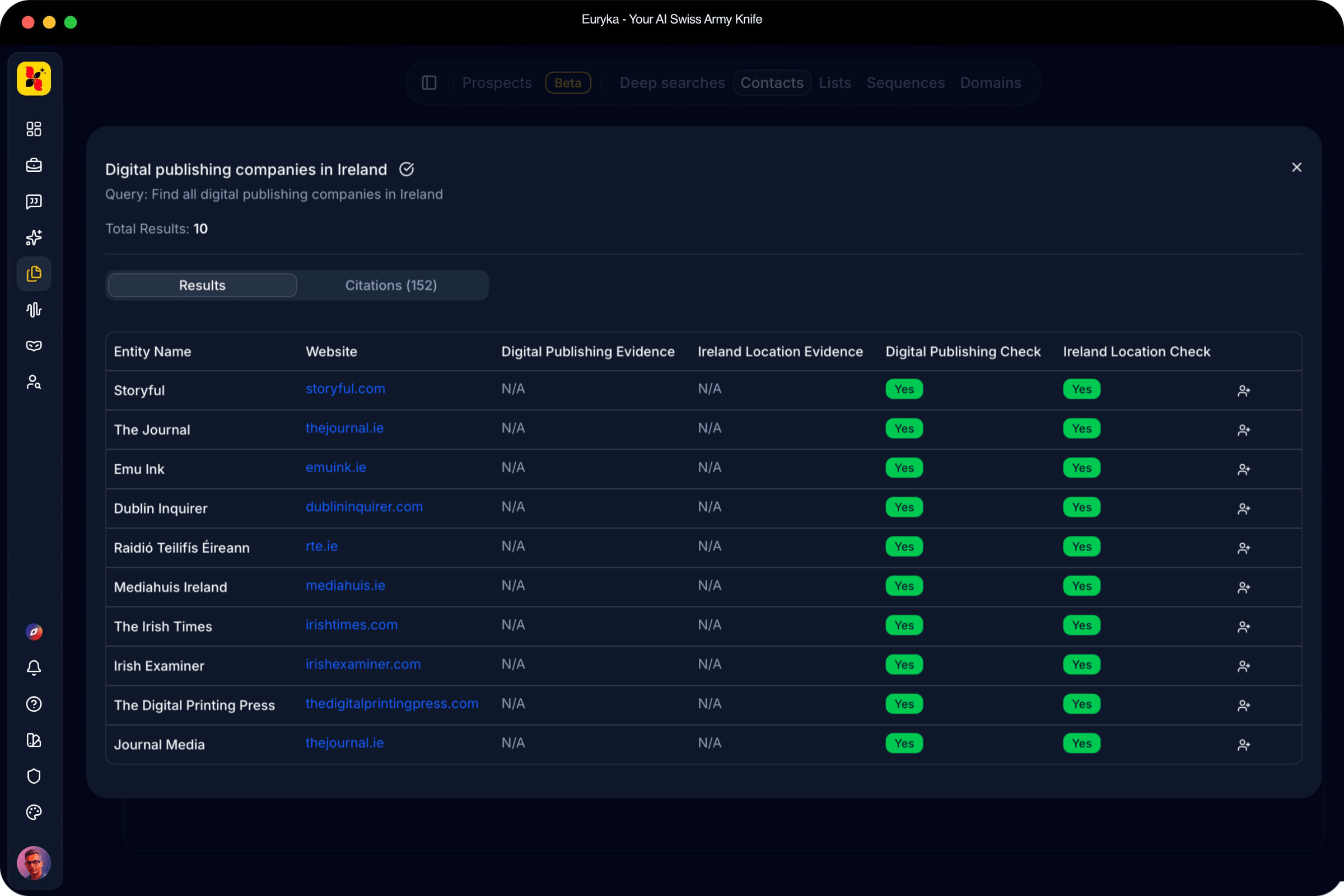
Task: Toggle the sidebar panel icon in the top nav
Action: coord(429,83)
